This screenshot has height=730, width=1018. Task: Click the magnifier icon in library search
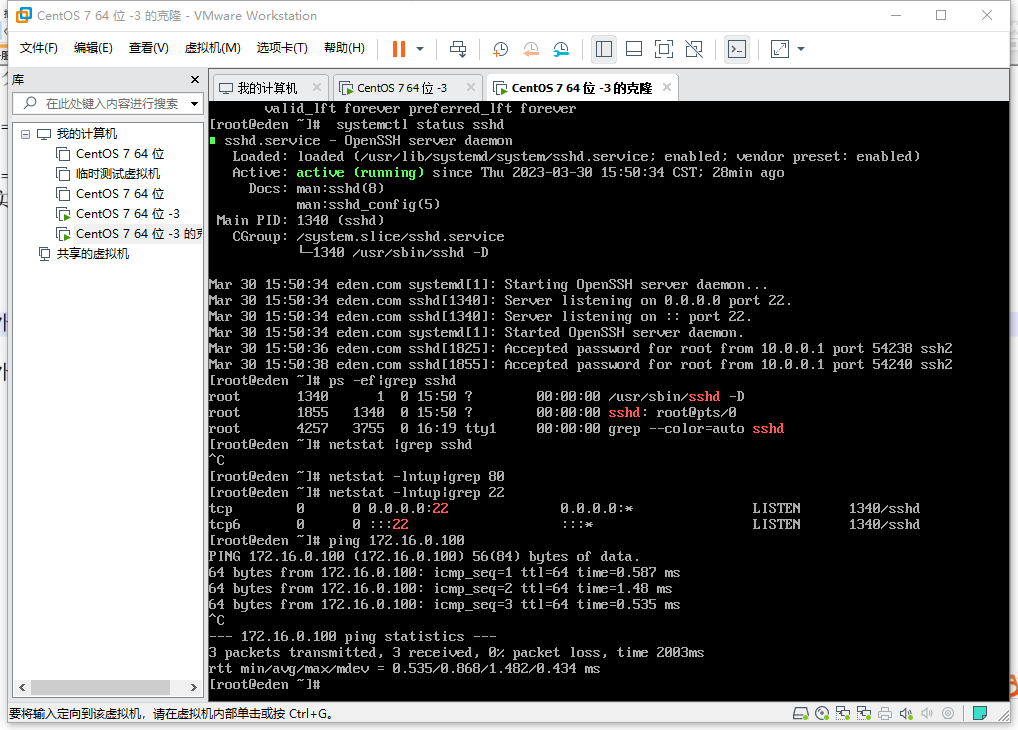pyautogui.click(x=30, y=103)
